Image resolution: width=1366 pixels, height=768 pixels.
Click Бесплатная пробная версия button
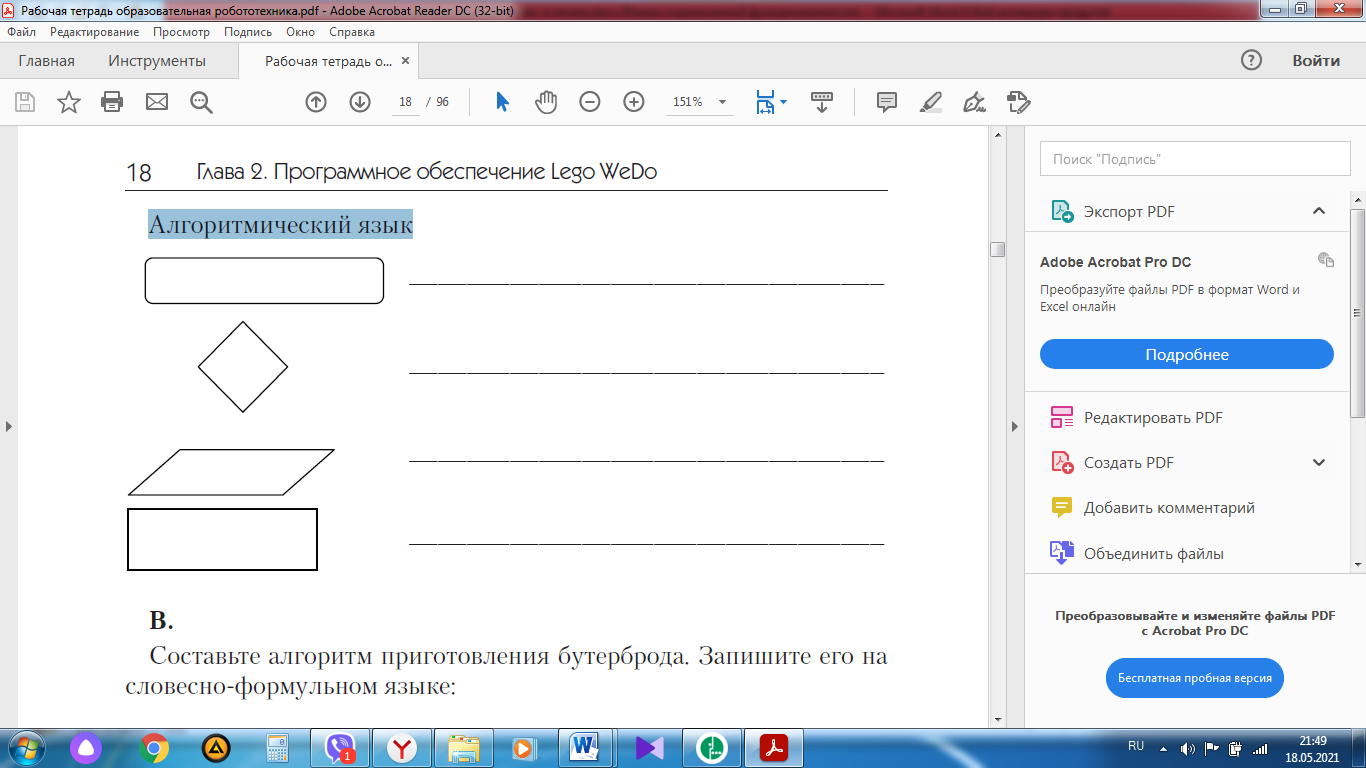[1195, 678]
